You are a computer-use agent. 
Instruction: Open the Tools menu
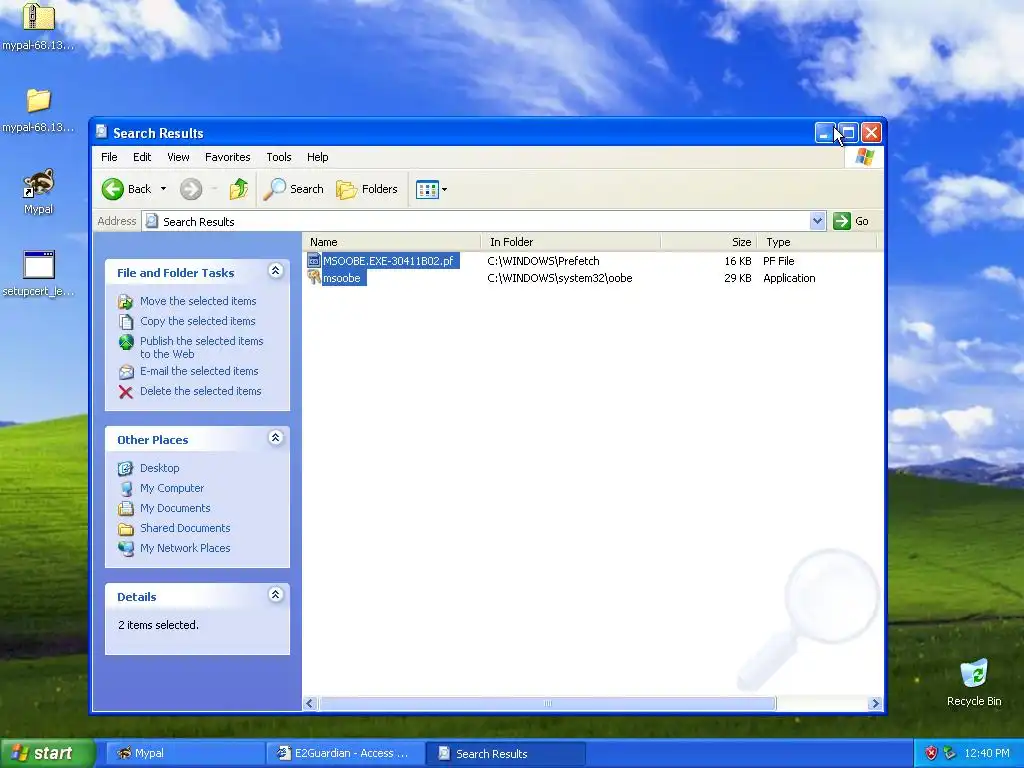point(278,157)
